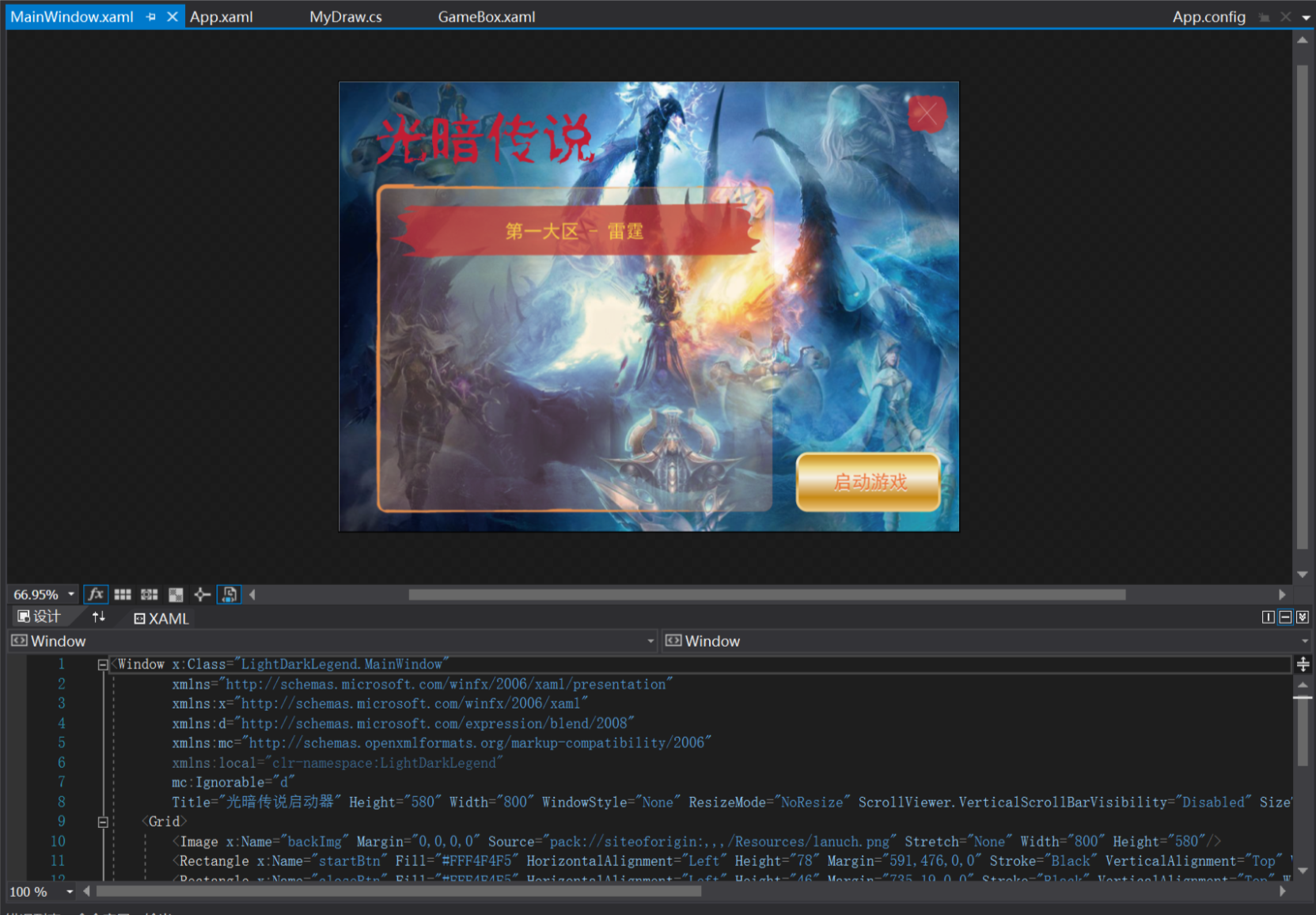
Task: Click the Source lanuch.png path on line 10
Action: [x=692, y=841]
